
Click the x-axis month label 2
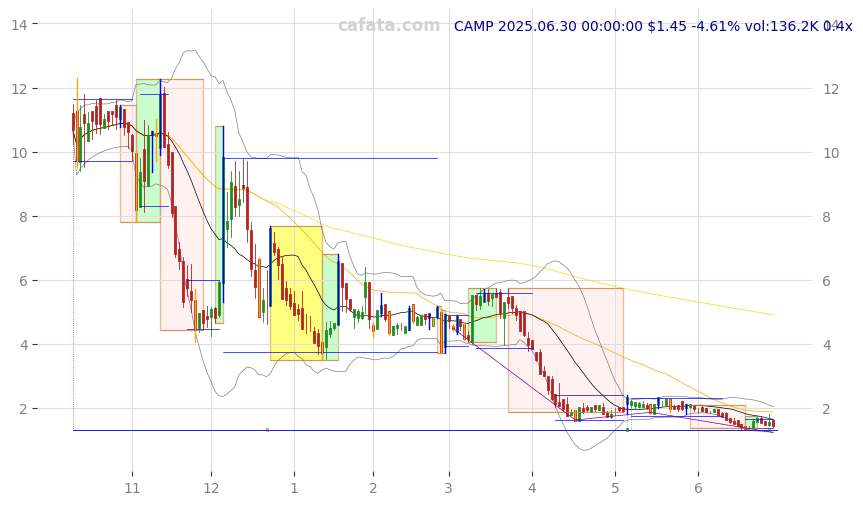(x=373, y=488)
